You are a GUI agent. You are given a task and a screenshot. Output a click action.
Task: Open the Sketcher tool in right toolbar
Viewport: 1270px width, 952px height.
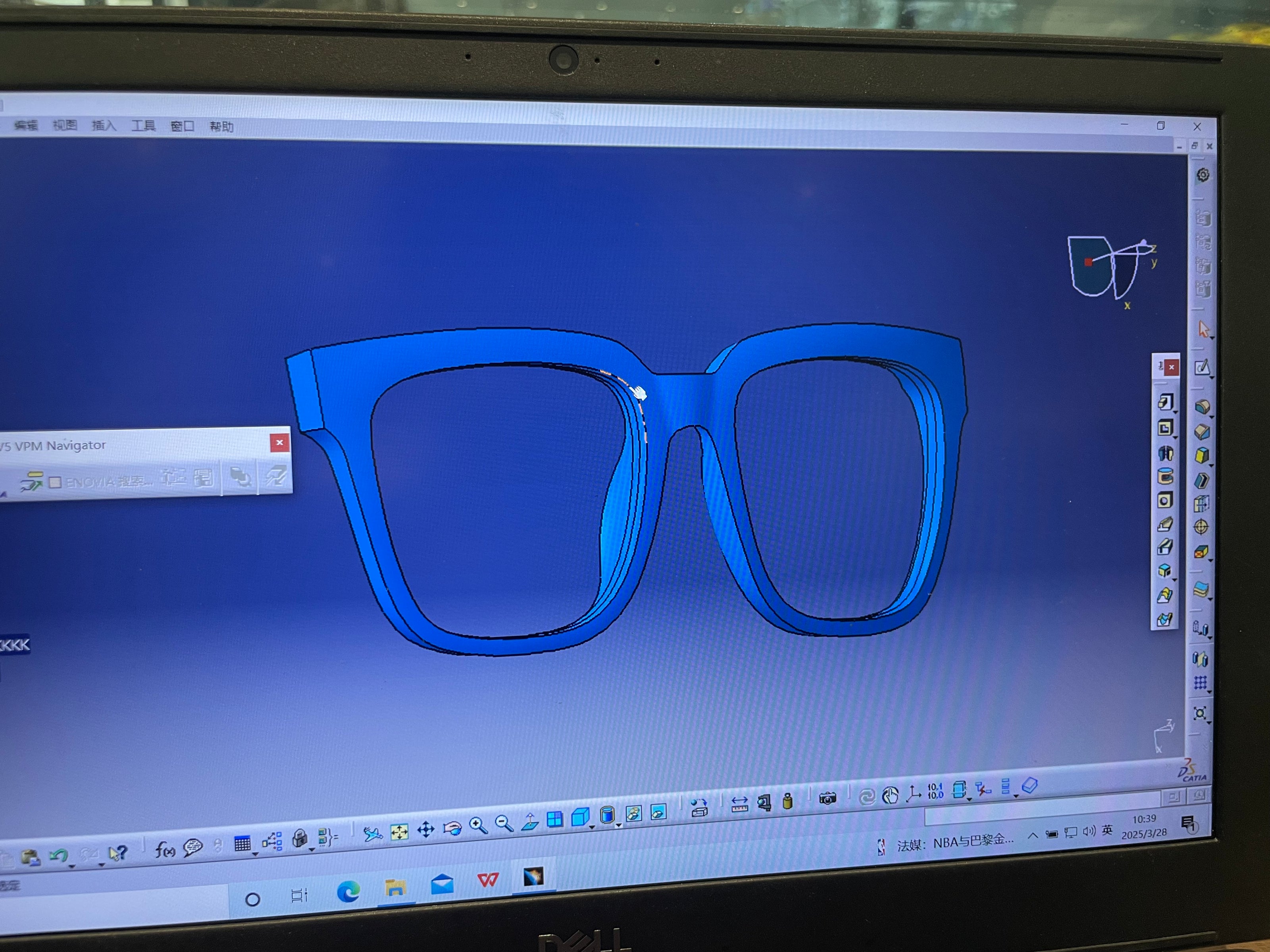(1202, 367)
